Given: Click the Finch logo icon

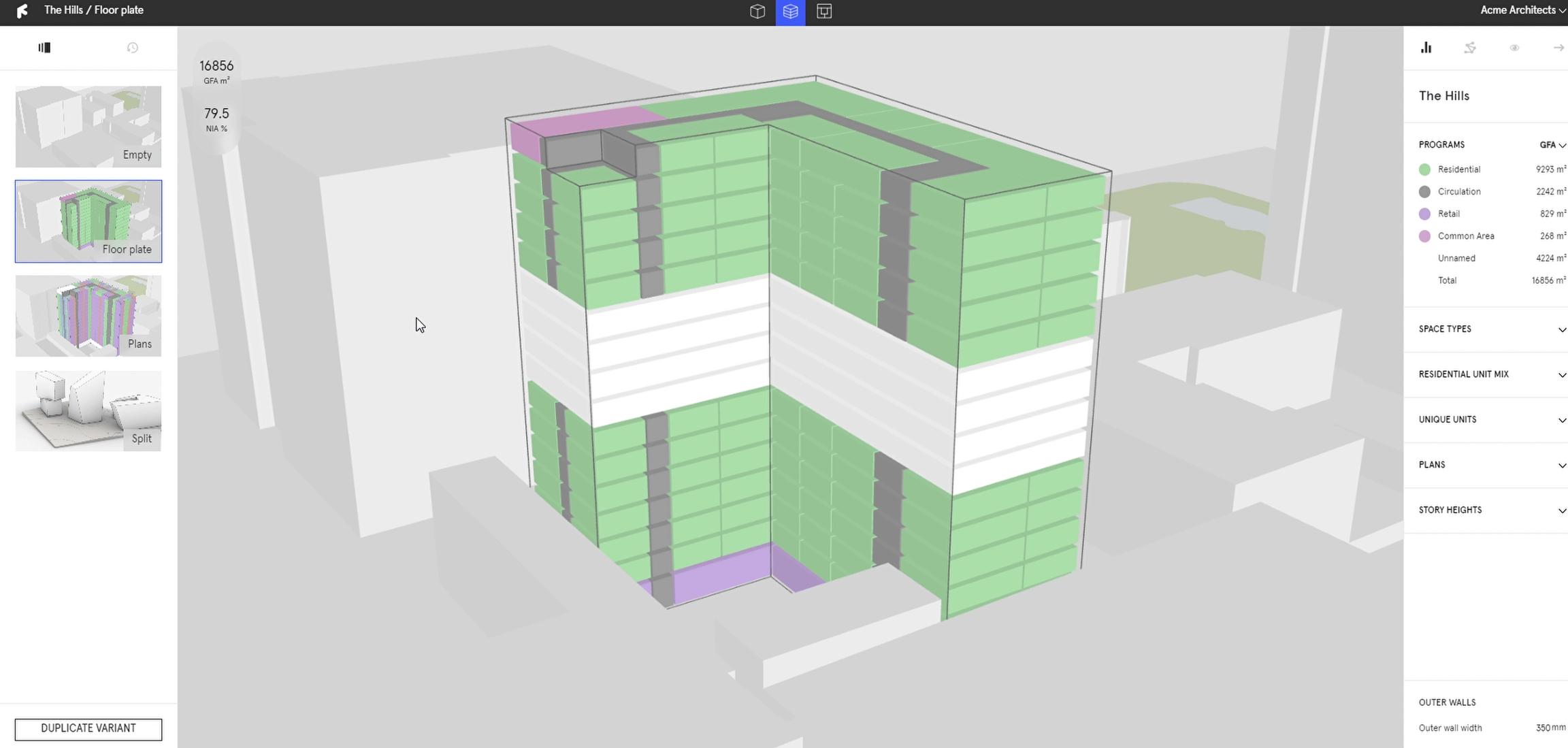Looking at the screenshot, I should [x=22, y=11].
